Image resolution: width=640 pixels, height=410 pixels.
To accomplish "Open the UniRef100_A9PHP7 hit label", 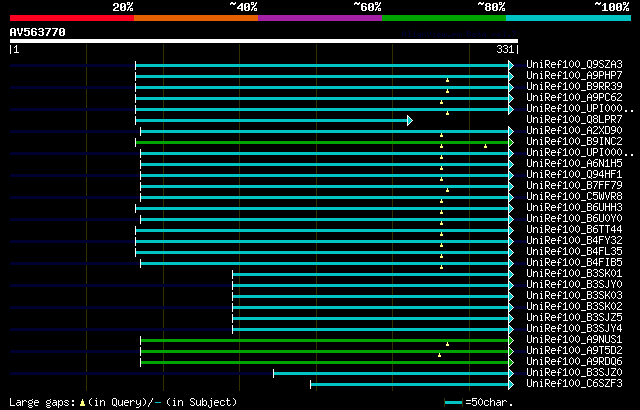I will 574,75.
